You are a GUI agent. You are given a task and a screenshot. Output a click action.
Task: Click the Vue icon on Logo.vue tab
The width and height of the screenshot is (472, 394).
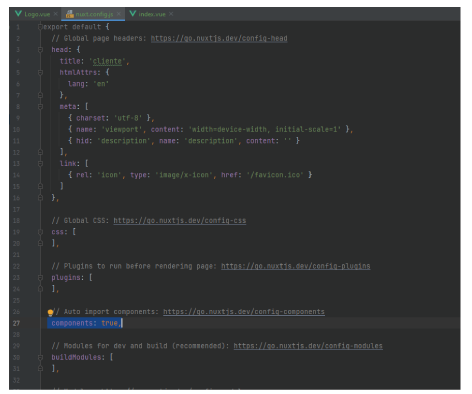coord(18,14)
